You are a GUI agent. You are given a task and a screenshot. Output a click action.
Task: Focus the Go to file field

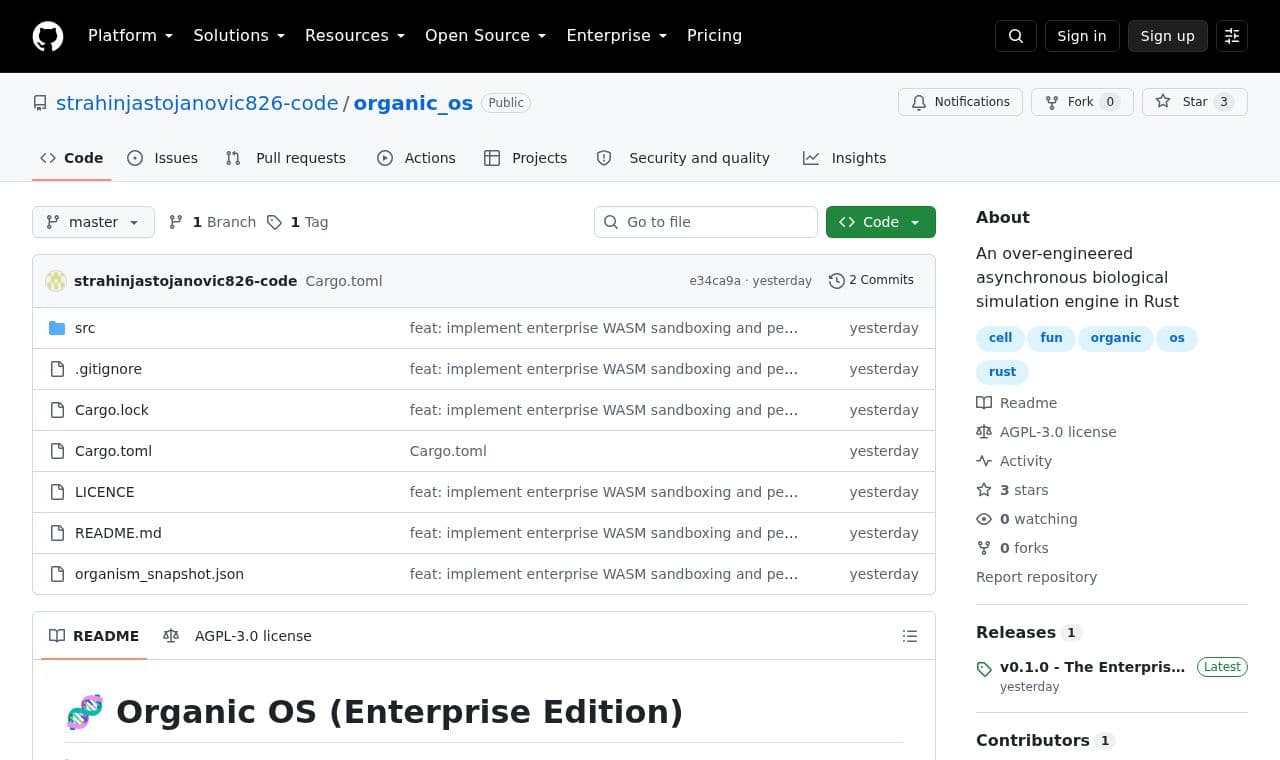click(x=706, y=222)
